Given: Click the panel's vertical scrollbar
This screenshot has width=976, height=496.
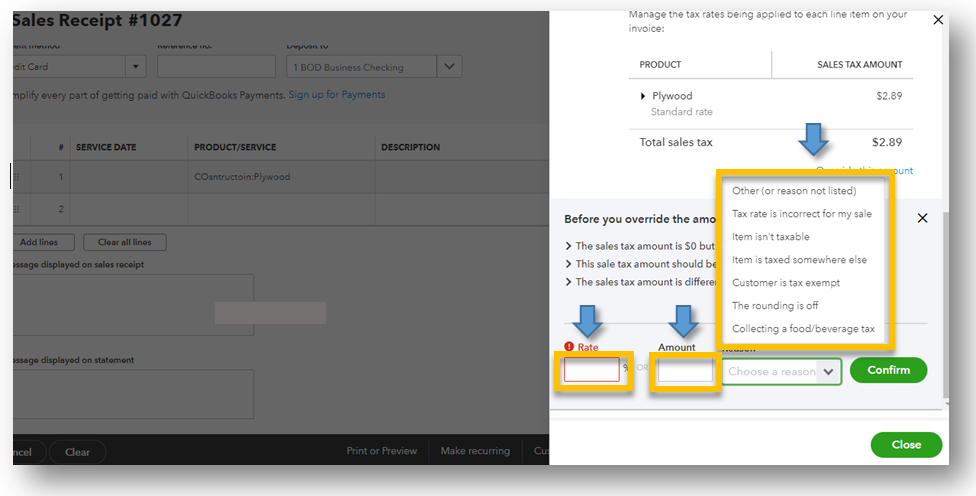Looking at the screenshot, I should [x=946, y=304].
